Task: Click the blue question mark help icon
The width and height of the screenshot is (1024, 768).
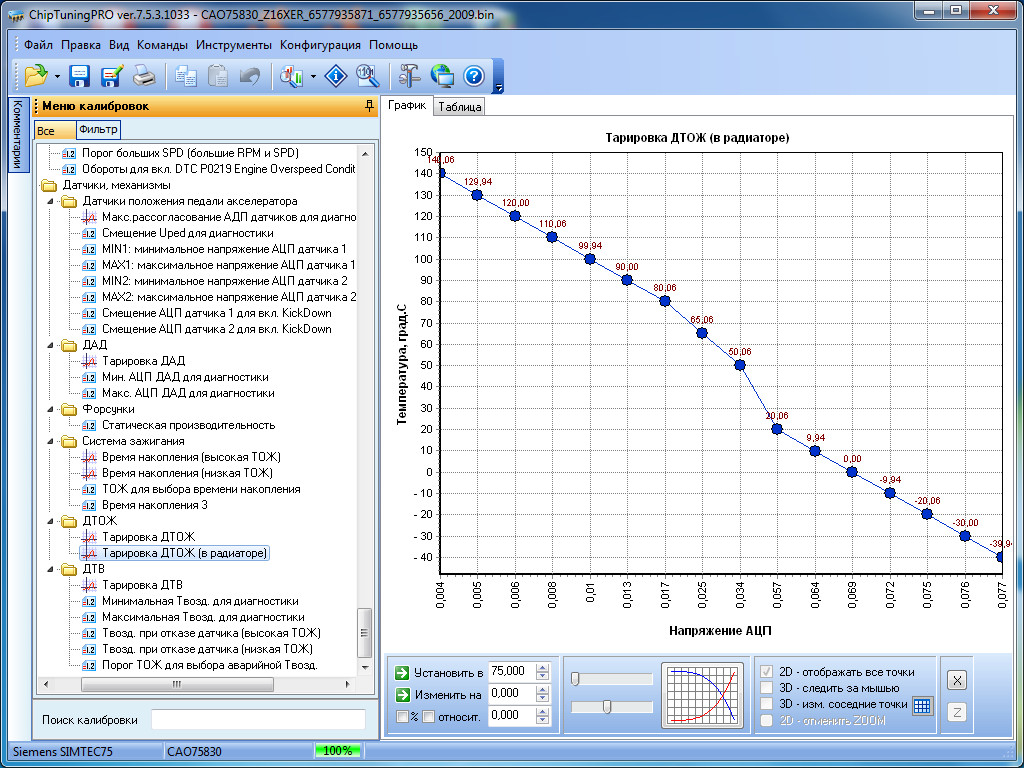Action: [473, 76]
